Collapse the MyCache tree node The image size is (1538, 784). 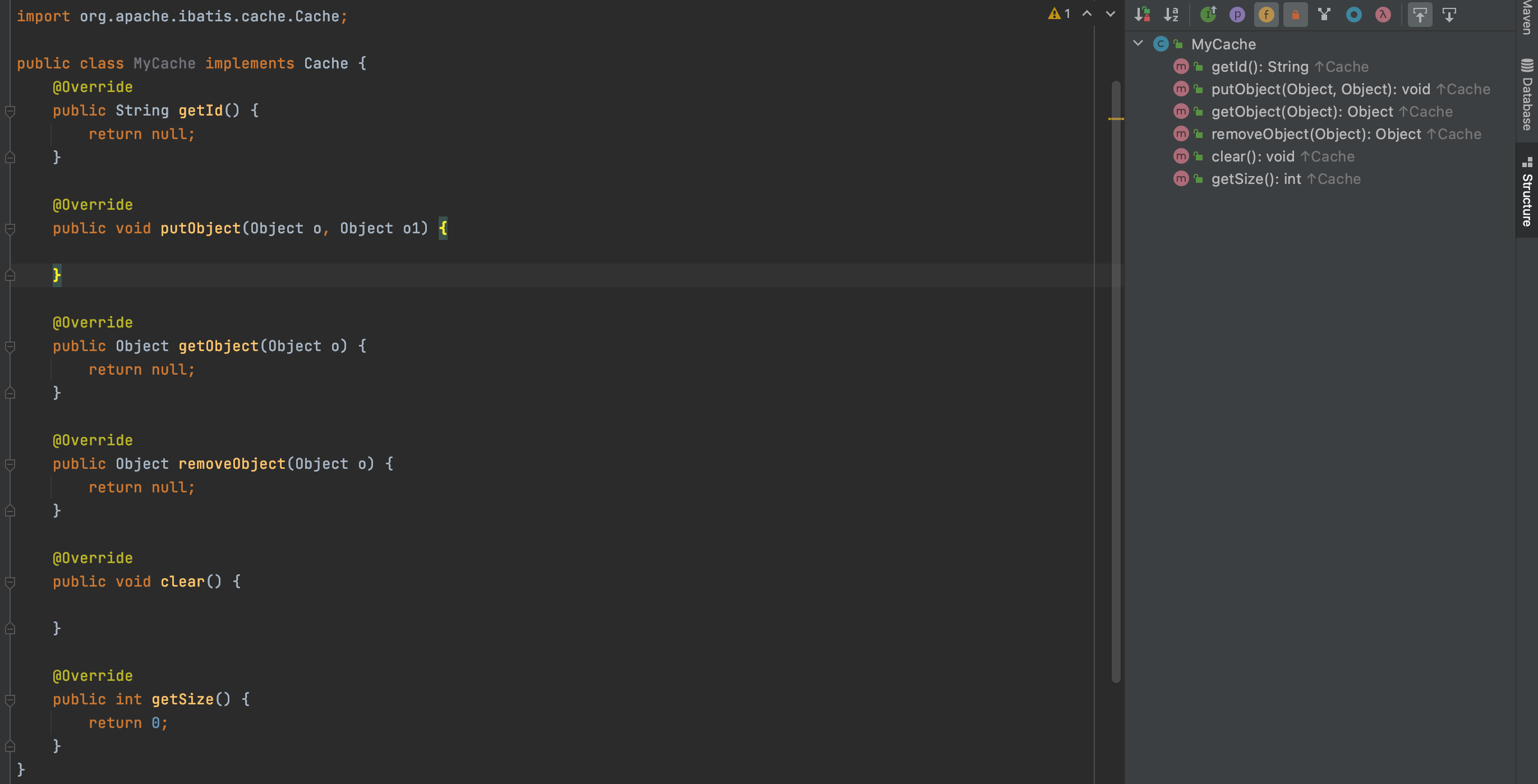click(x=1138, y=44)
